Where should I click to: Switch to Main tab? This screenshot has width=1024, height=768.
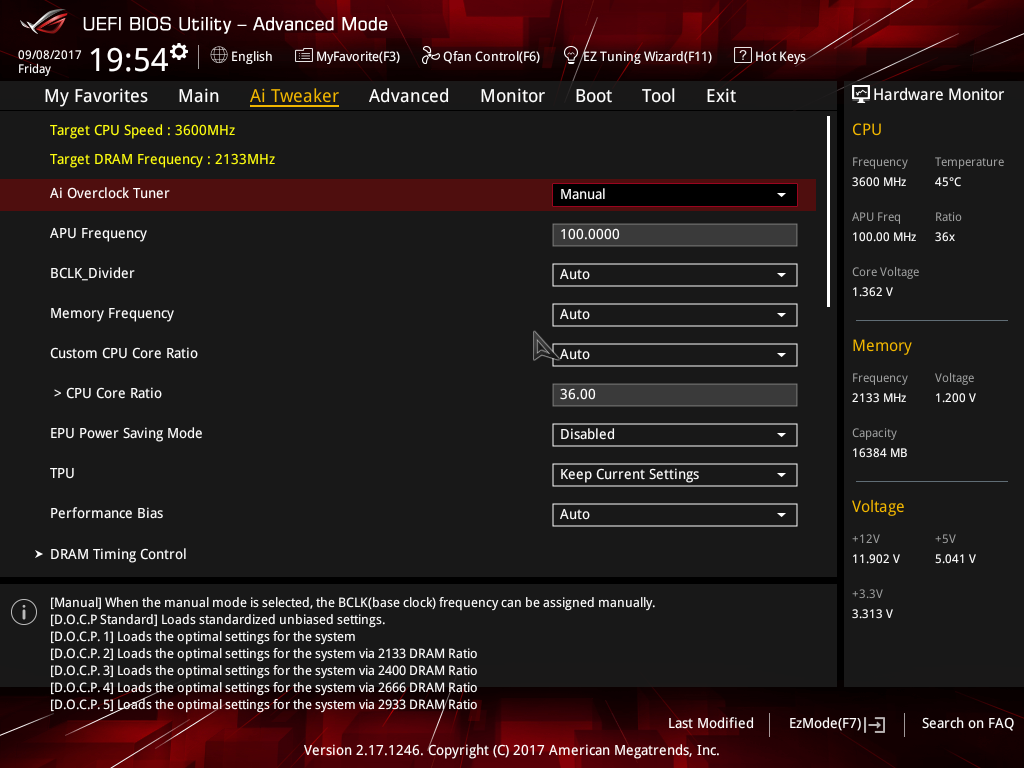coord(199,96)
